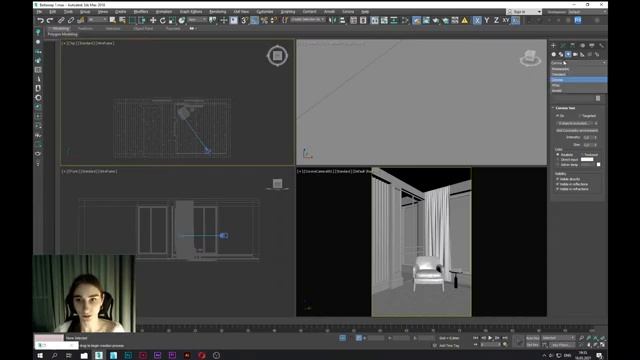
Task: Toggle Visible in refractions checkbox
Action: coord(557,189)
